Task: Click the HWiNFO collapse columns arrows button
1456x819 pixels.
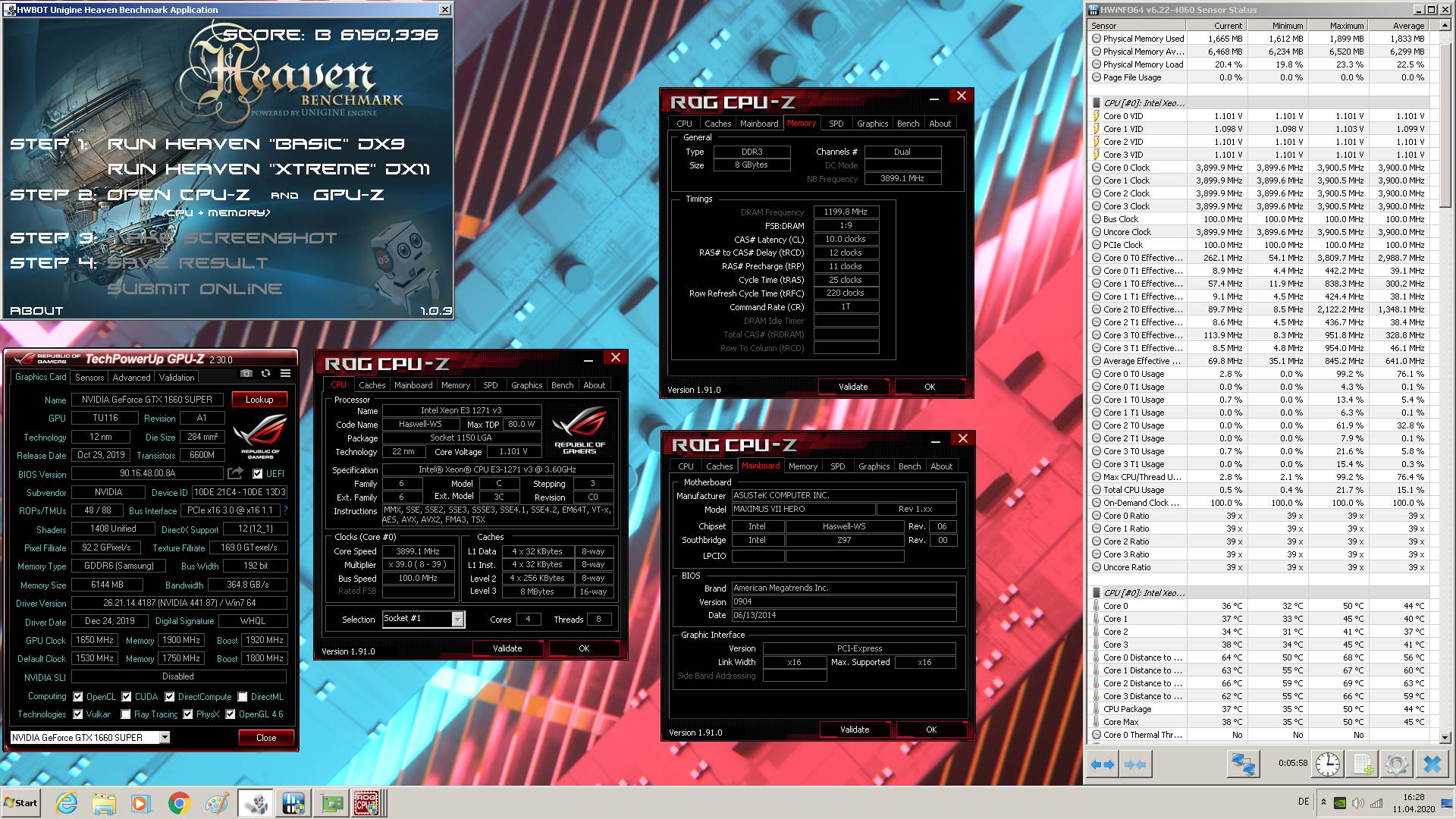Action: click(1135, 764)
